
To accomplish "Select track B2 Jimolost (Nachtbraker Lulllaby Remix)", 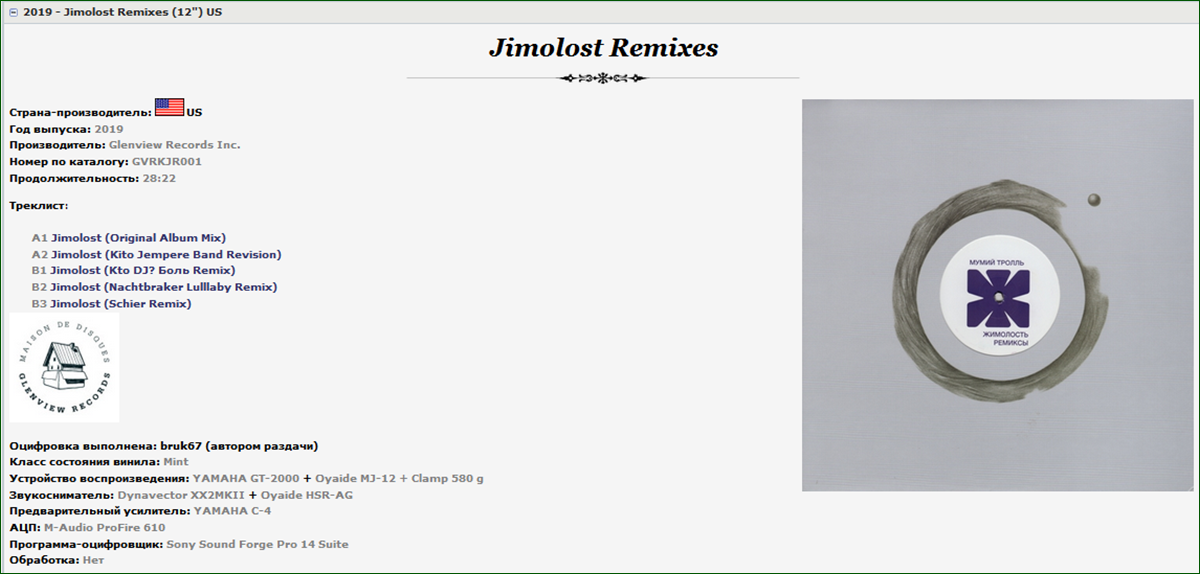I will click(x=154, y=287).
